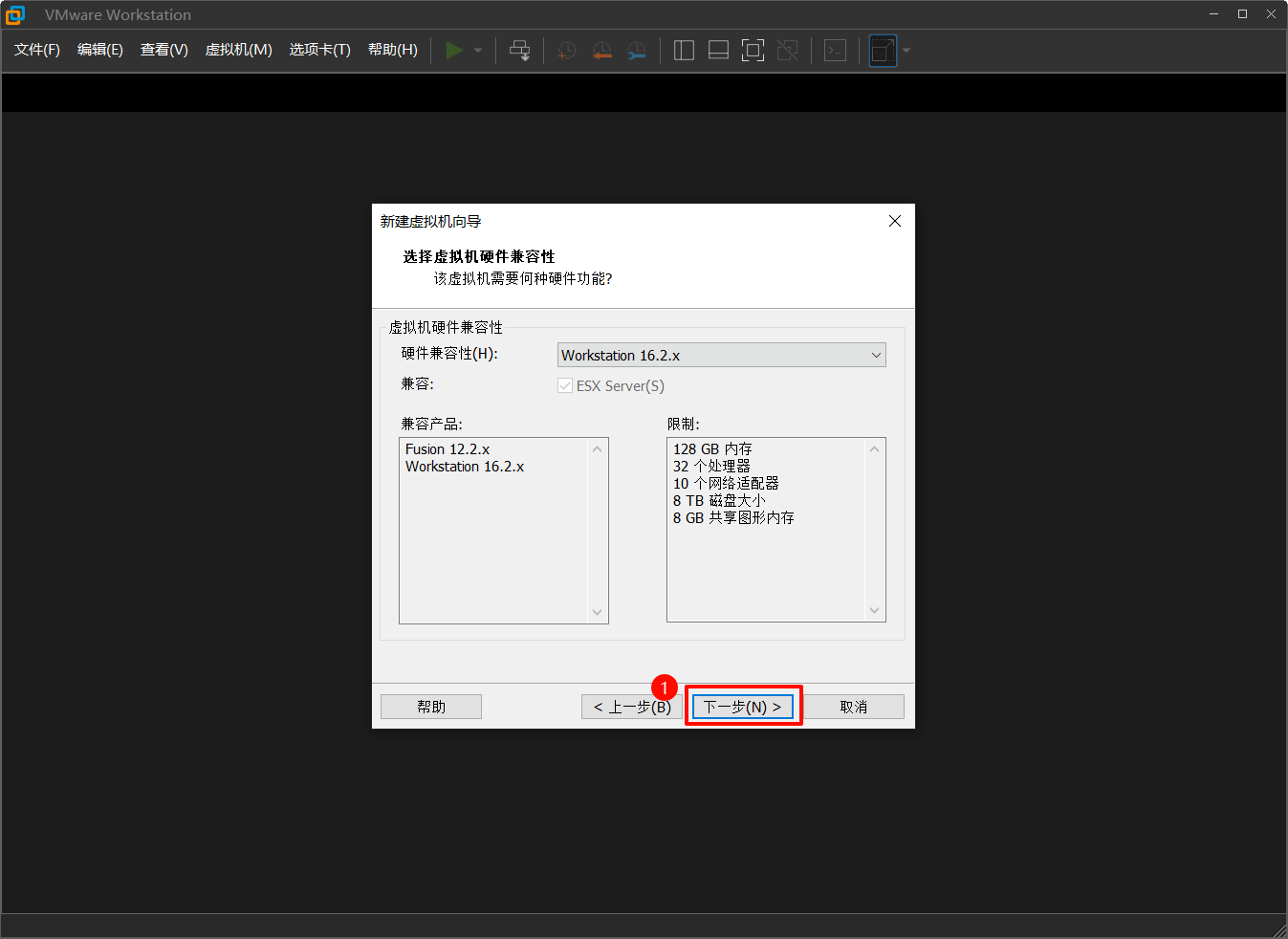
Task: Expand the power options arrow beside play
Action: point(478,51)
